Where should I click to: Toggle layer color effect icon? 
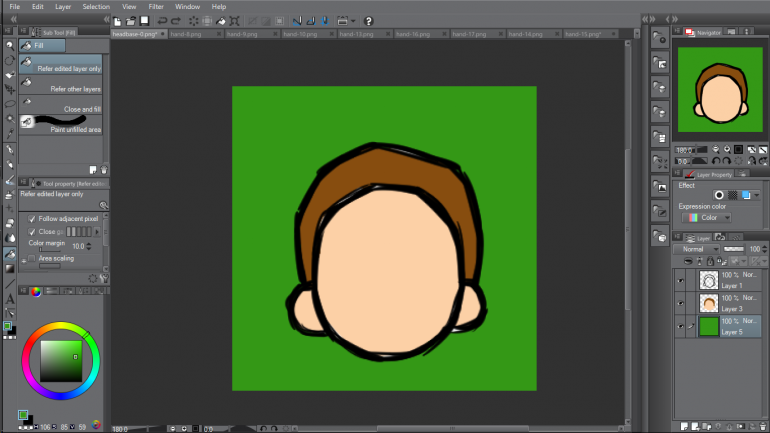[746, 195]
